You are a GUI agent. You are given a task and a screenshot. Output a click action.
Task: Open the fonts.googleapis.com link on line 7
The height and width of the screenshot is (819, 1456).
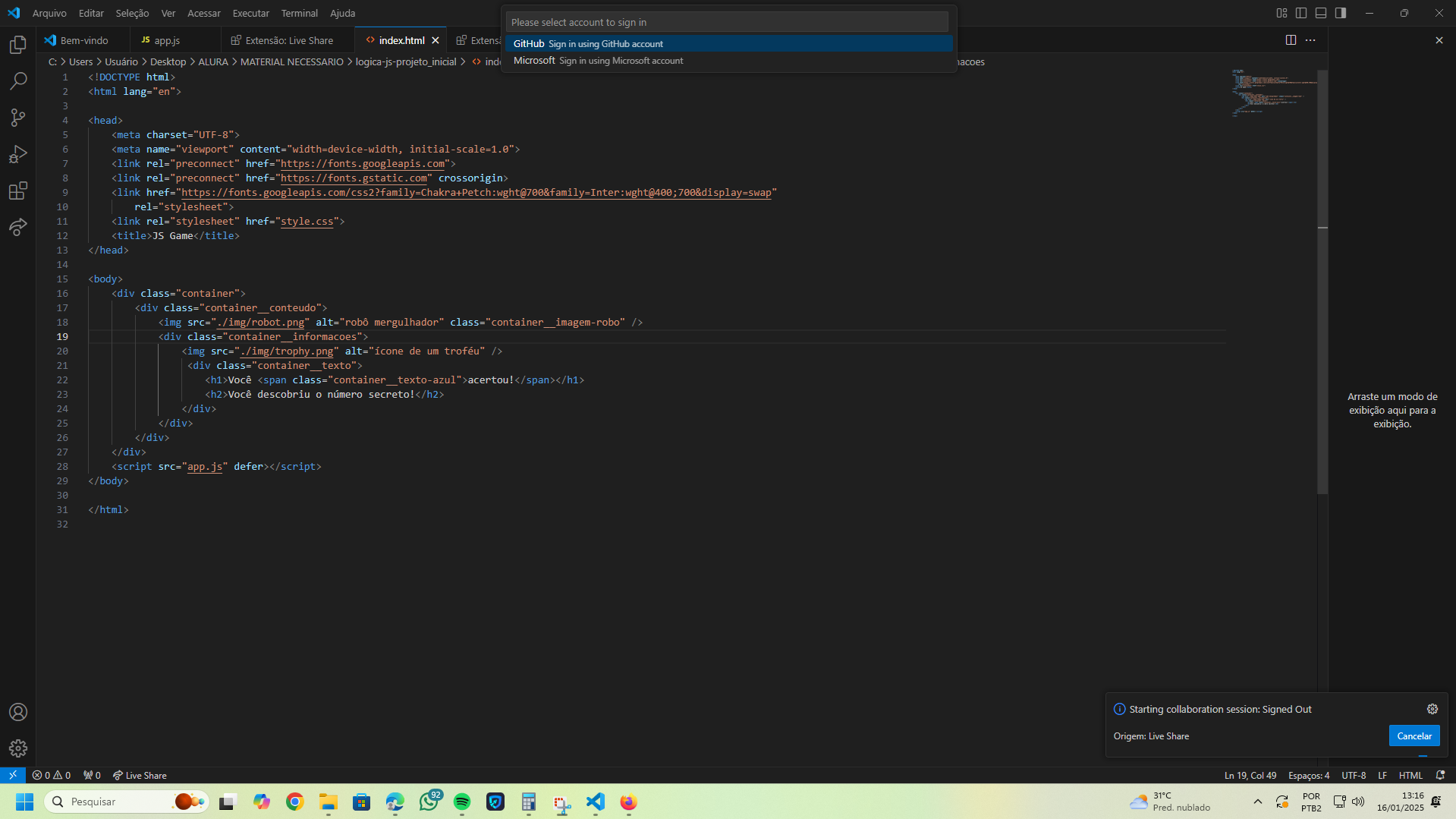[363, 163]
